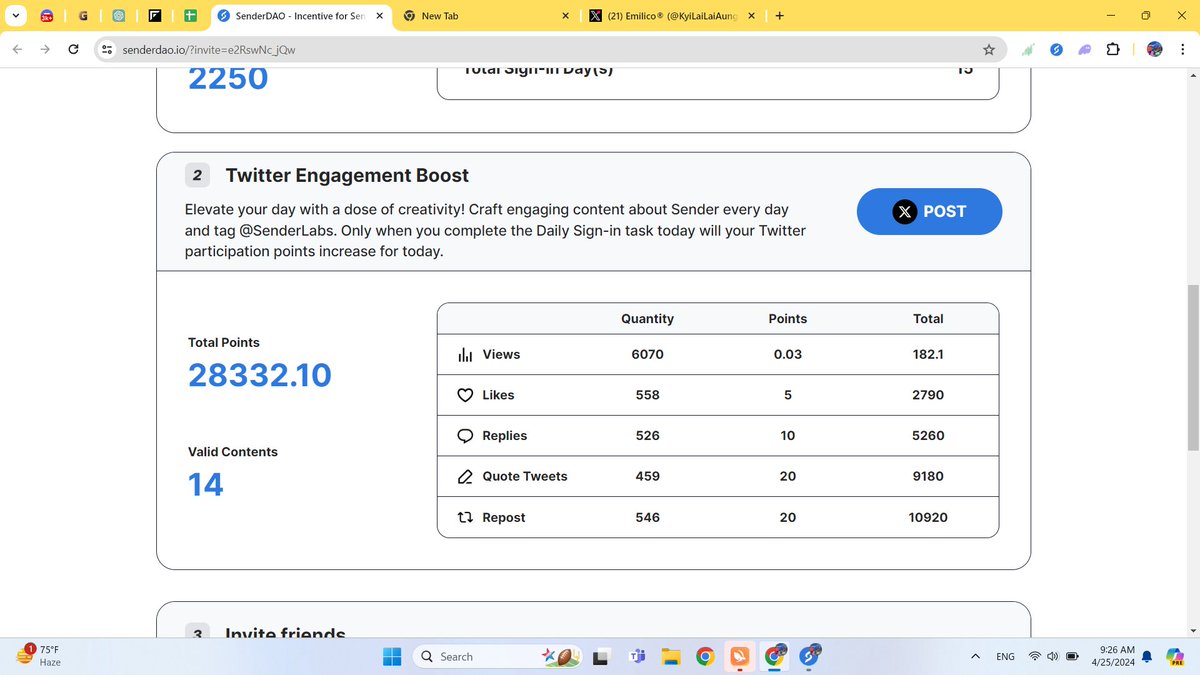Close the Emilico X tab
Viewport: 1200px width, 675px height.
(751, 16)
